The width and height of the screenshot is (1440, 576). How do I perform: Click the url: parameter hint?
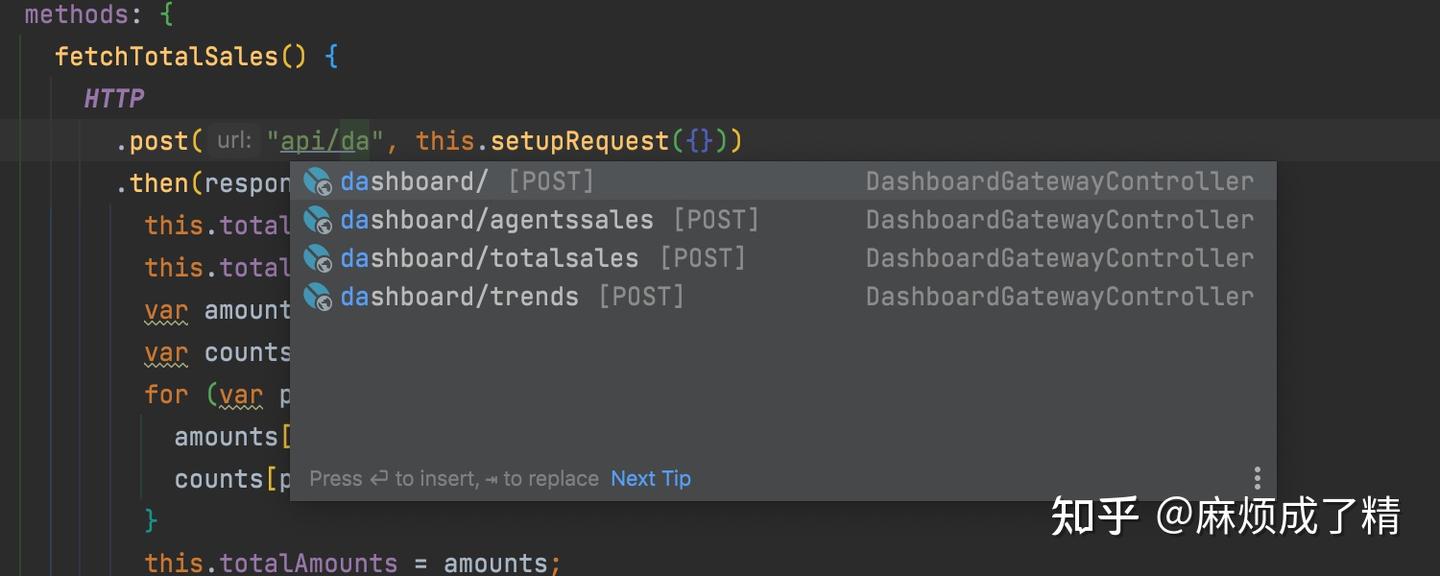point(235,141)
